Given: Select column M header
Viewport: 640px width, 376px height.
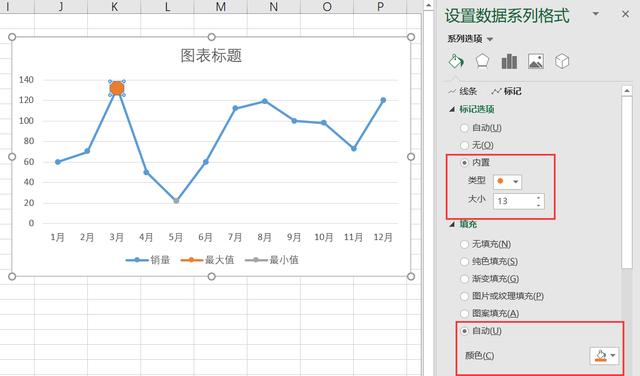Looking at the screenshot, I should coord(221,6).
